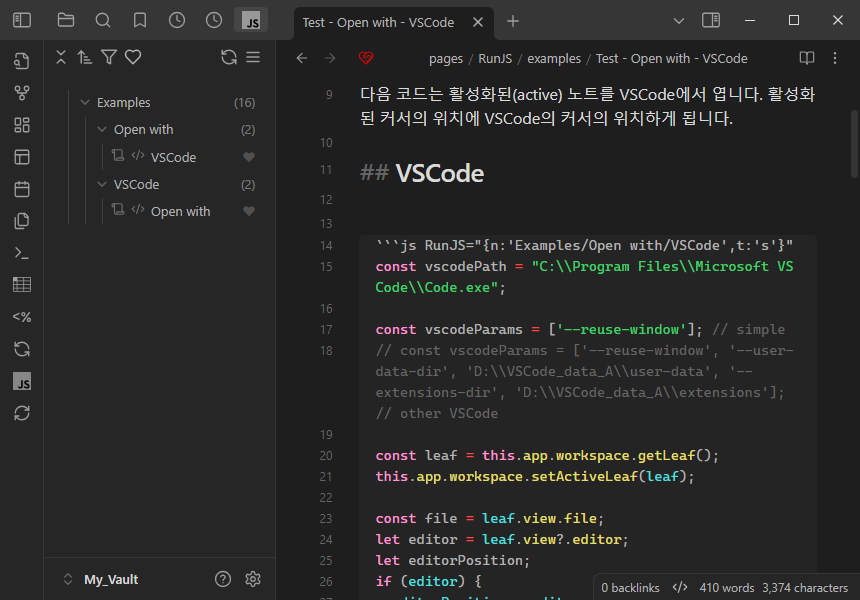Click 410 words in status bar
Viewport: 860px width, 600px height.
pyautogui.click(x=727, y=588)
